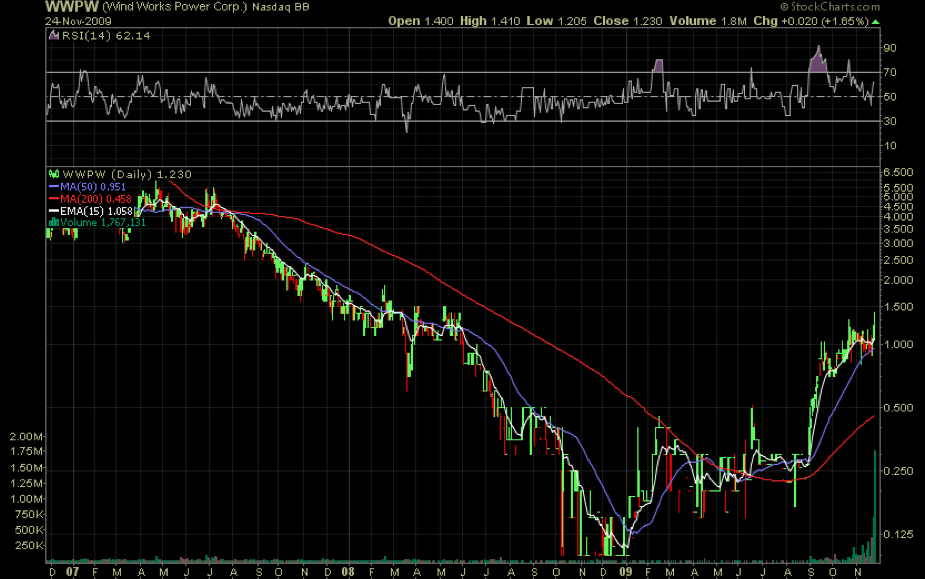Select the EMA(15) white line swatch
The width and height of the screenshot is (925, 579).
(x=54, y=211)
